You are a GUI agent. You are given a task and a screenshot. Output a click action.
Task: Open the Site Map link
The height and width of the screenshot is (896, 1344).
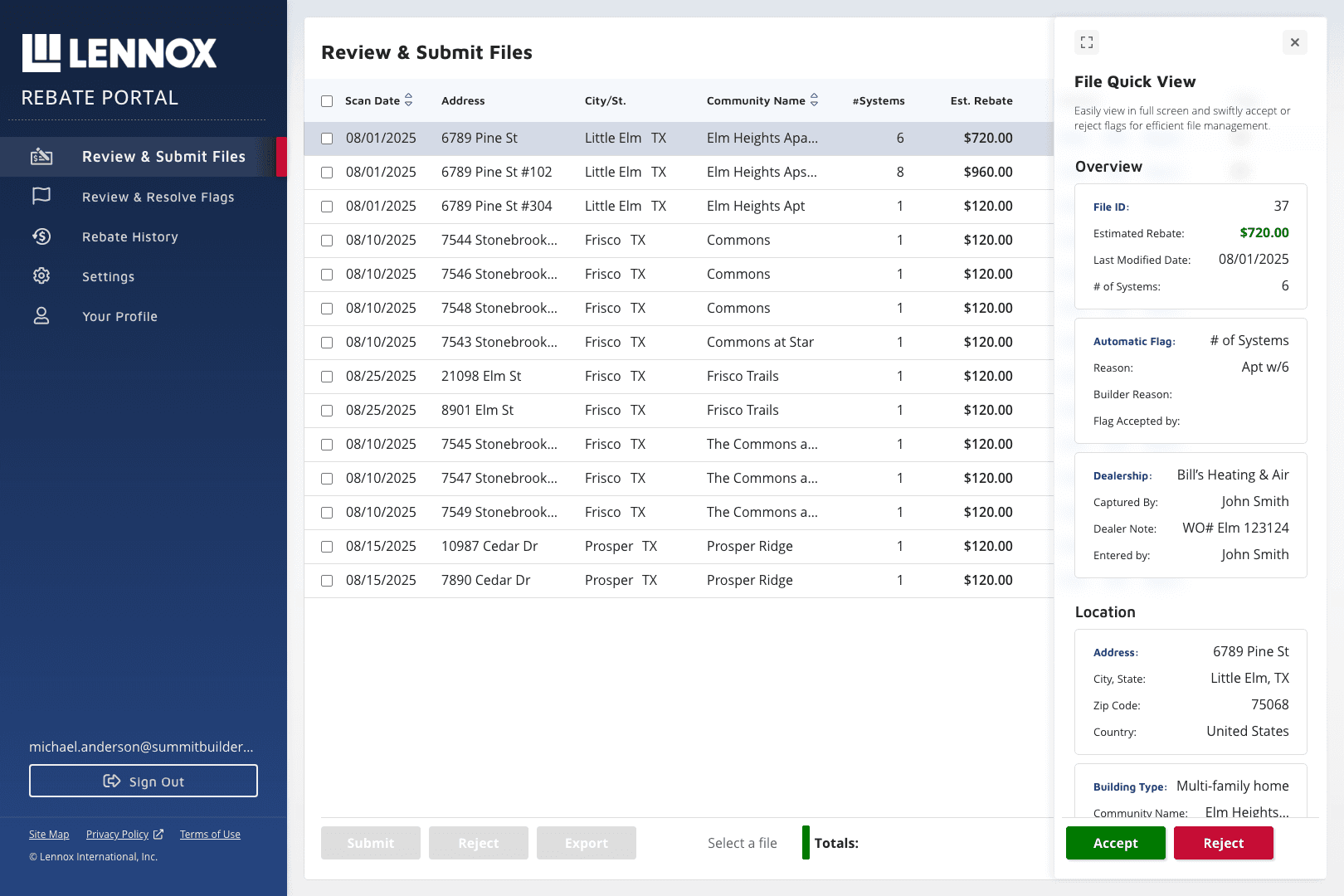pyautogui.click(x=49, y=835)
